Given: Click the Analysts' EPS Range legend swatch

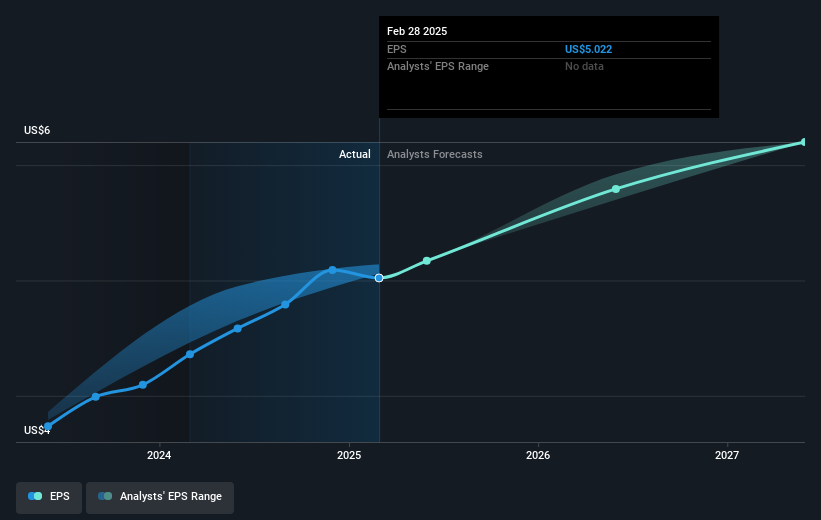Looking at the screenshot, I should 105,496.
